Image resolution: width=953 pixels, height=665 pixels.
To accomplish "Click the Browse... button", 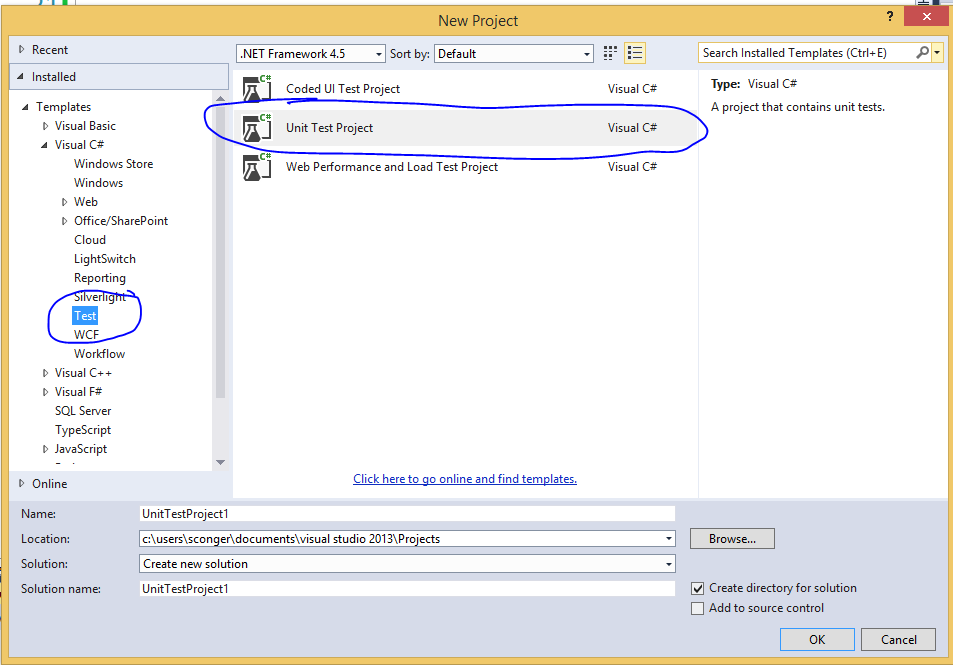I will coord(732,539).
